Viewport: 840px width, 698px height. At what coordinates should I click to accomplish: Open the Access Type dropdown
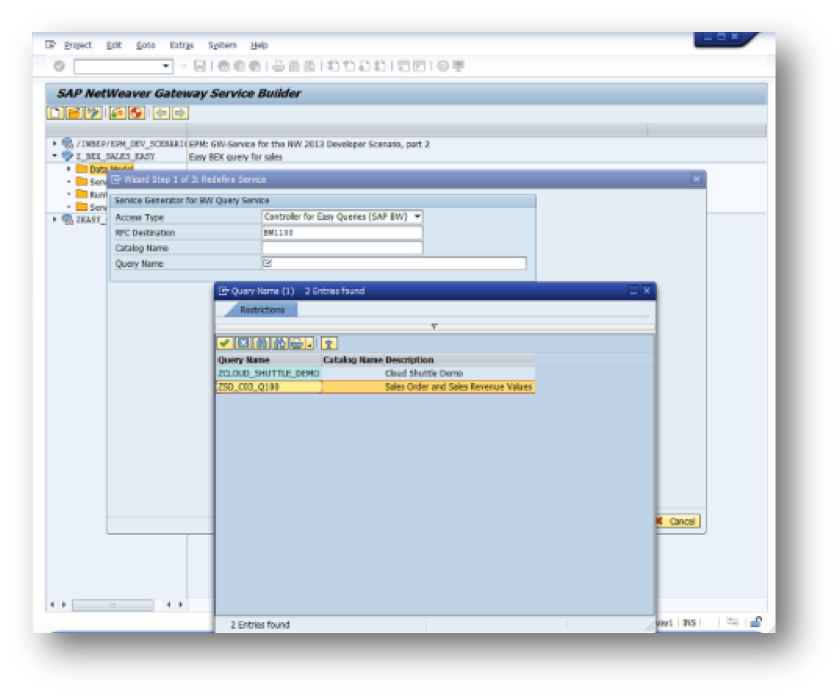coord(417,216)
